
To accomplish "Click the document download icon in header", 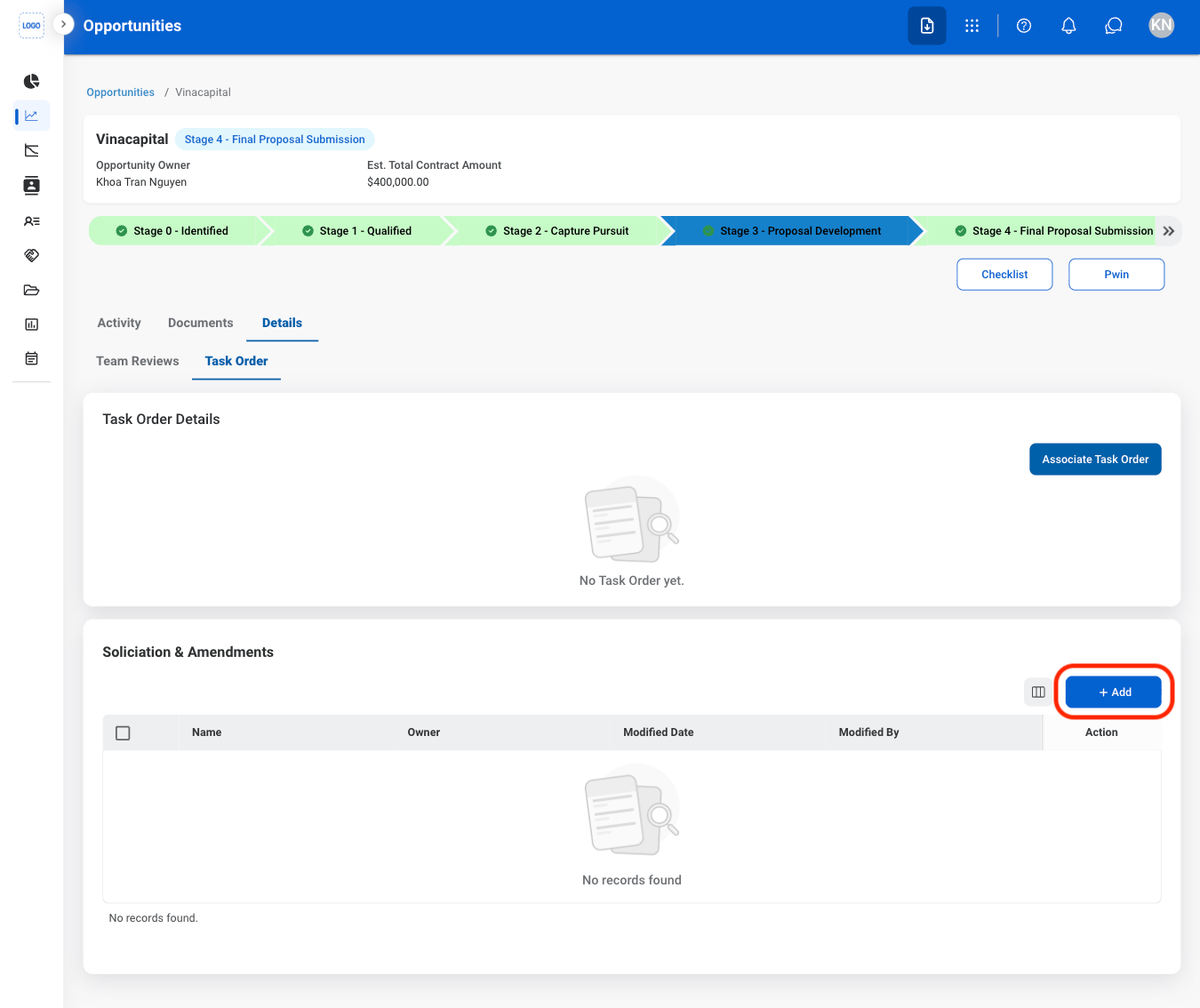I will (927, 26).
